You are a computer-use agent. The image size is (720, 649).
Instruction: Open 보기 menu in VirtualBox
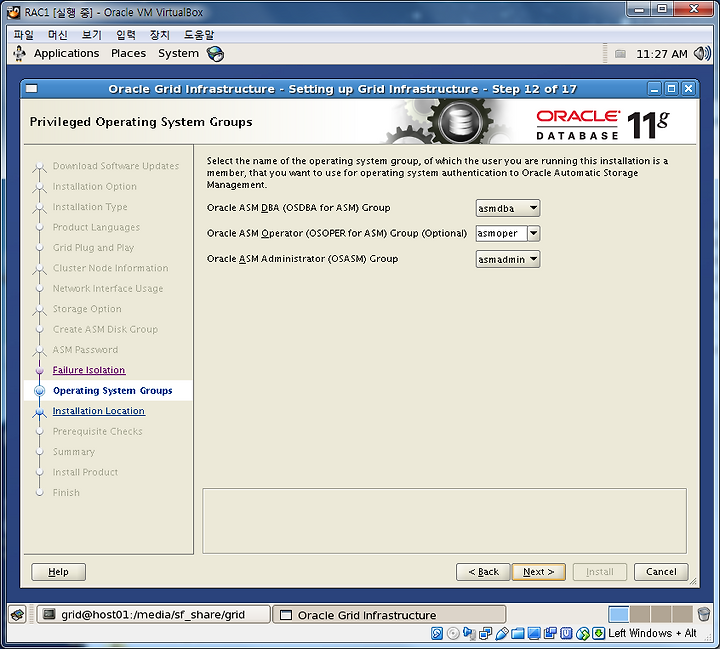(x=92, y=35)
